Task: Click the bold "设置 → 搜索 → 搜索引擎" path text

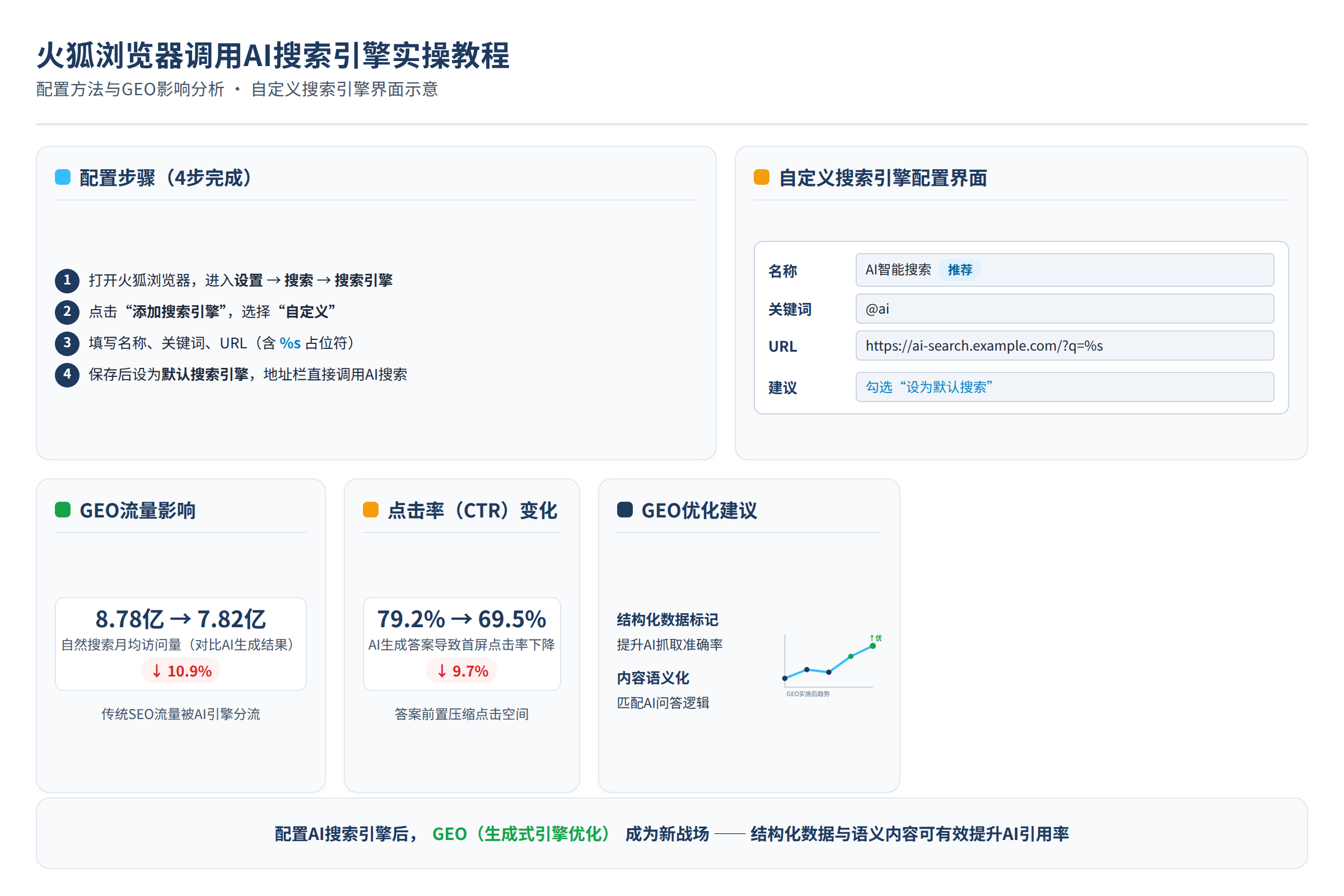Action: [313, 281]
